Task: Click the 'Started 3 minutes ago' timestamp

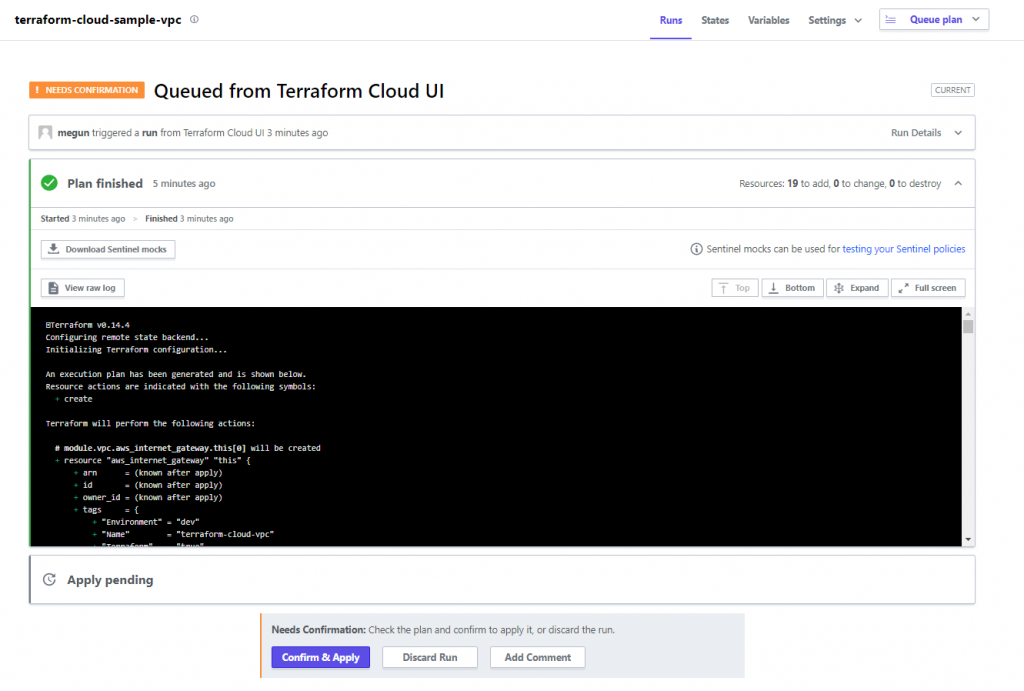Action: tap(83, 219)
